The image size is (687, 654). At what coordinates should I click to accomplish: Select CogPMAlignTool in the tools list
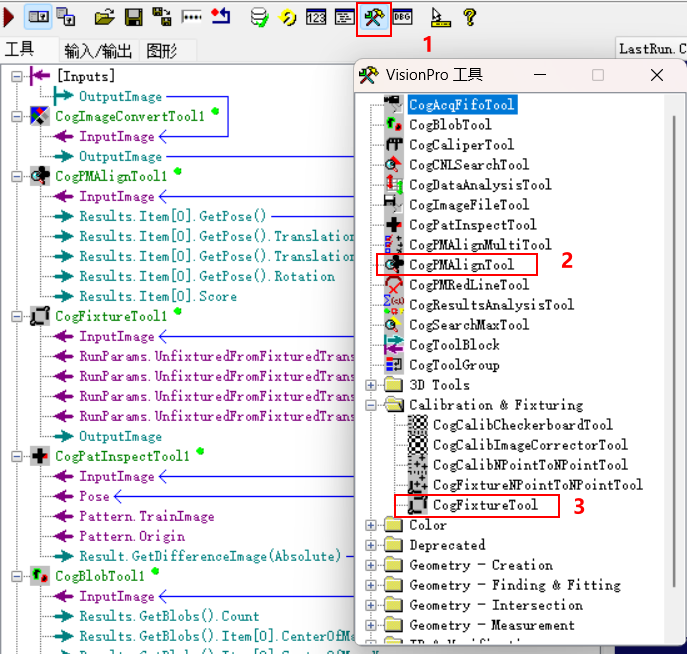461,265
